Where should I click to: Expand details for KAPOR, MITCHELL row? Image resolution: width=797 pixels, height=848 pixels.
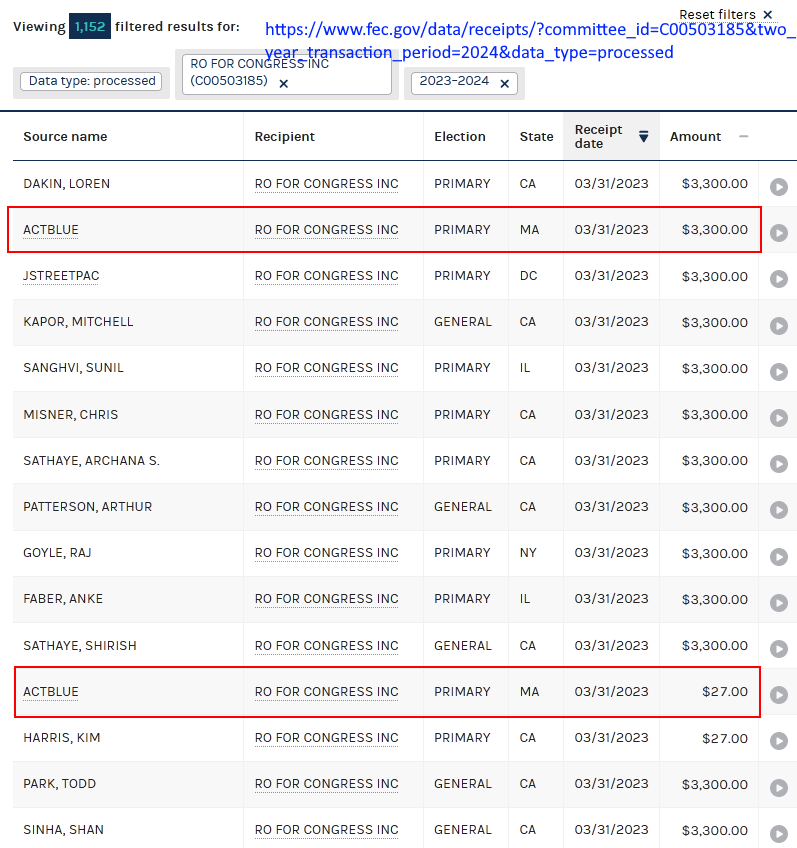pyautogui.click(x=779, y=326)
